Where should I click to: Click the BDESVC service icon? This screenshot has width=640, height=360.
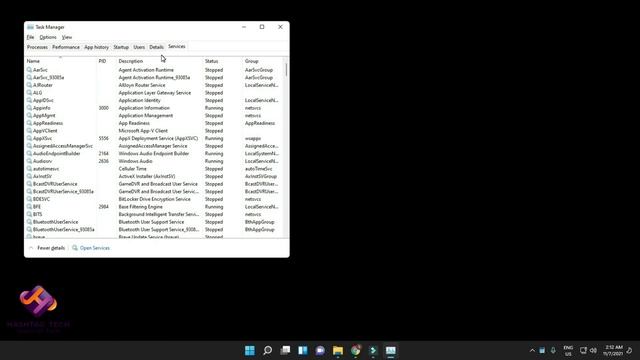(x=29, y=199)
